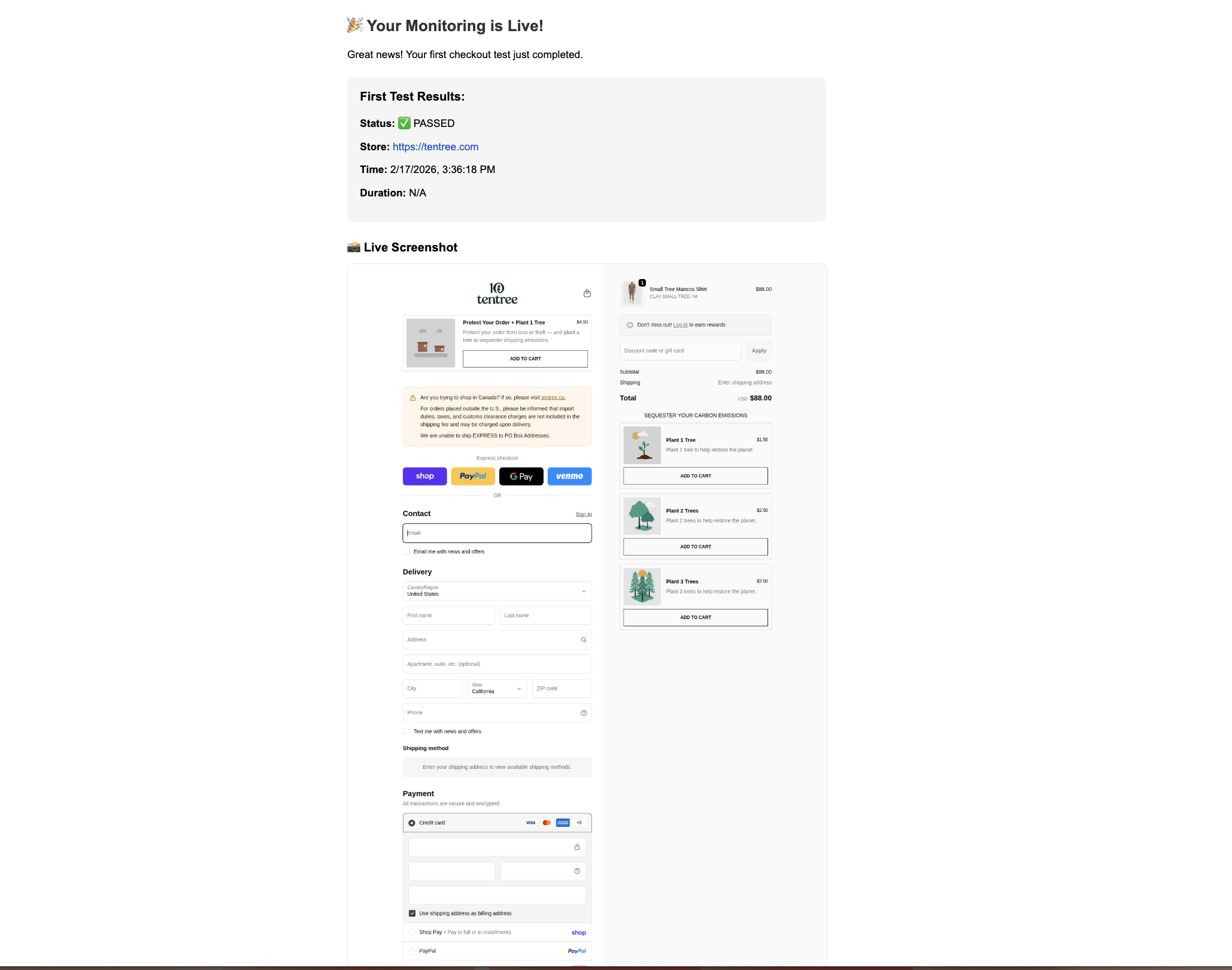Click the Apply button for the discount code
Viewport: 1232px width, 970px height.
tap(758, 350)
